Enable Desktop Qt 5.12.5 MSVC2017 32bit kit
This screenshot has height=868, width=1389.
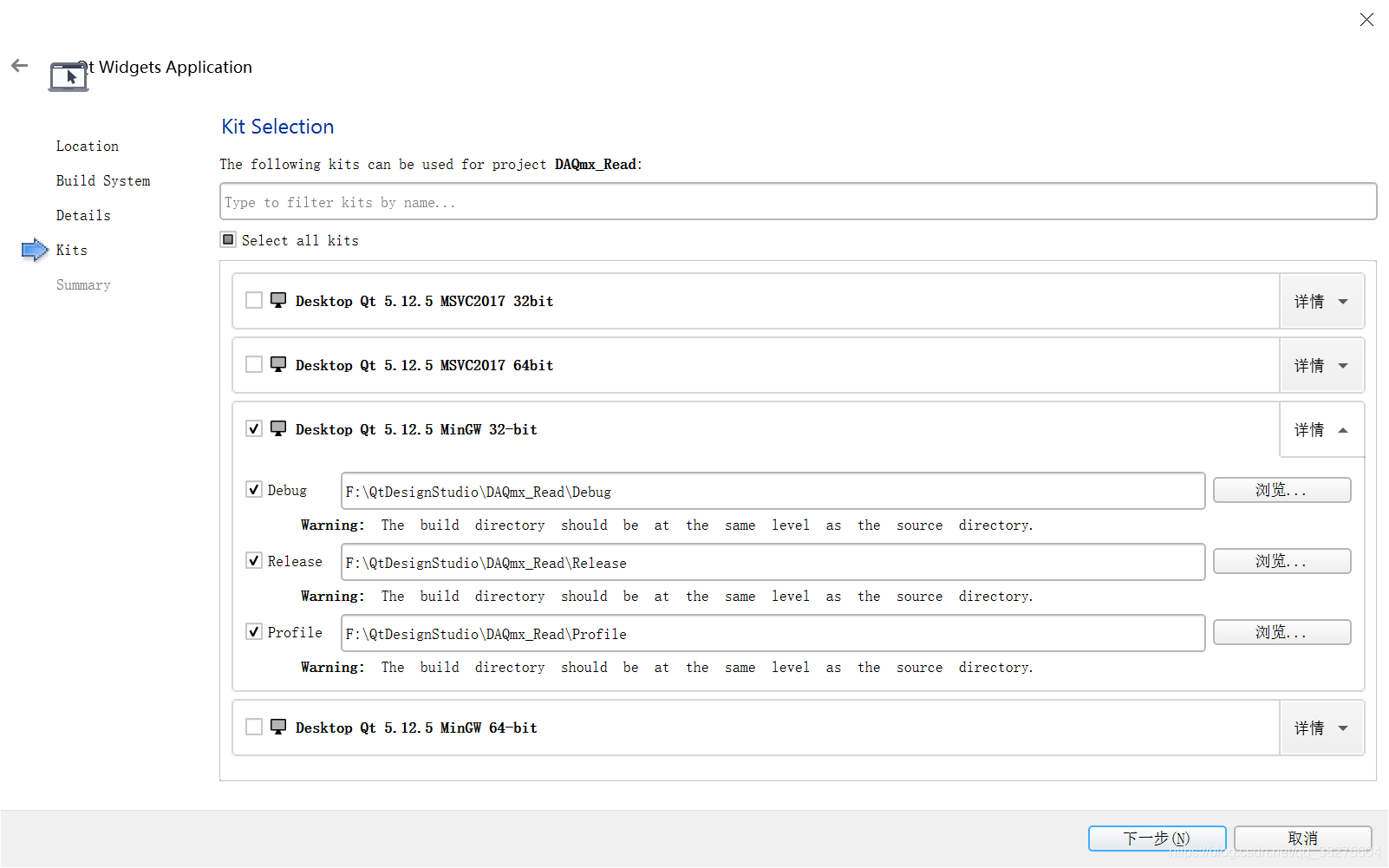pyautogui.click(x=254, y=300)
